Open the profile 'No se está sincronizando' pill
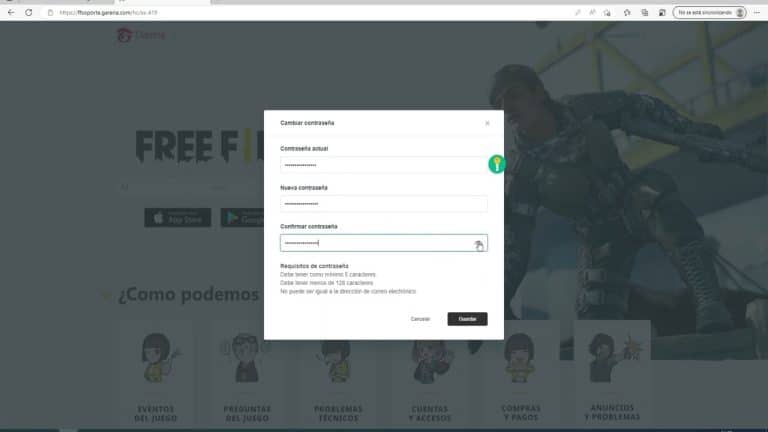 [x=710, y=13]
